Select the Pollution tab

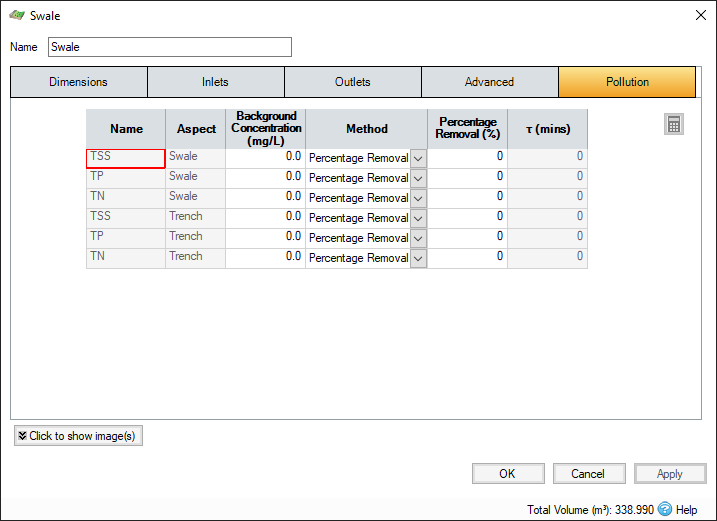(627, 82)
